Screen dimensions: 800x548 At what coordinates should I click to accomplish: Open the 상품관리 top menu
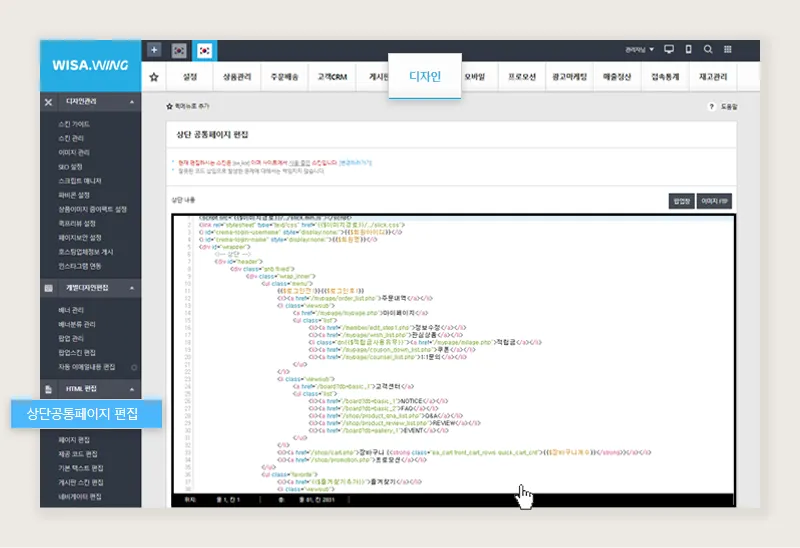(237, 77)
